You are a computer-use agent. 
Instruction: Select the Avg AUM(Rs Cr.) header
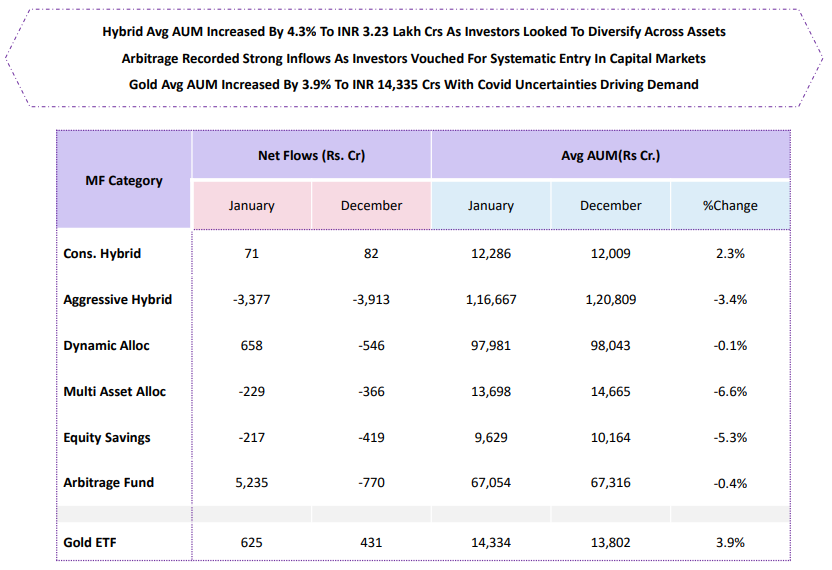point(611,156)
